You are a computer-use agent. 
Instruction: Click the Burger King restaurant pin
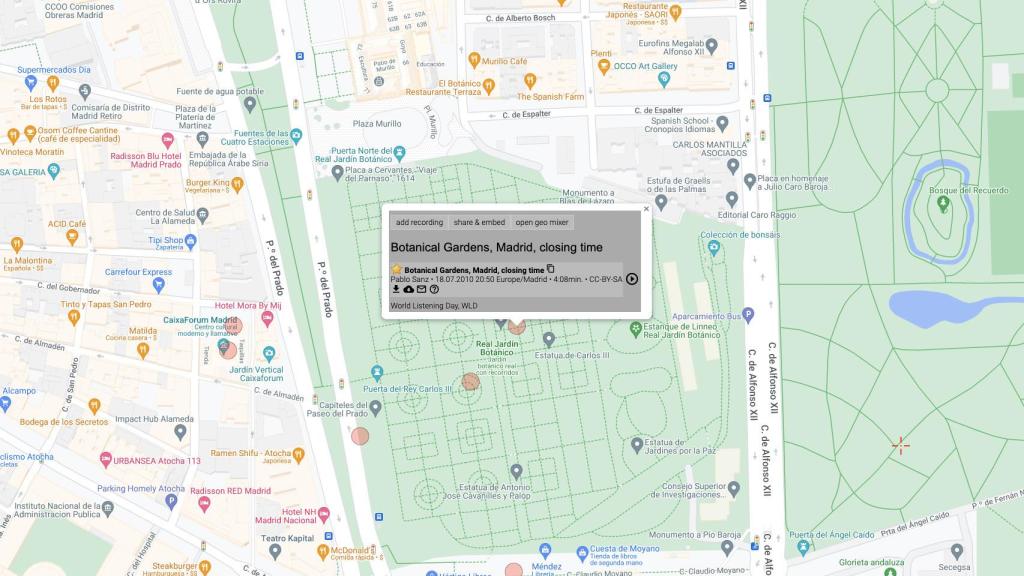coord(238,185)
